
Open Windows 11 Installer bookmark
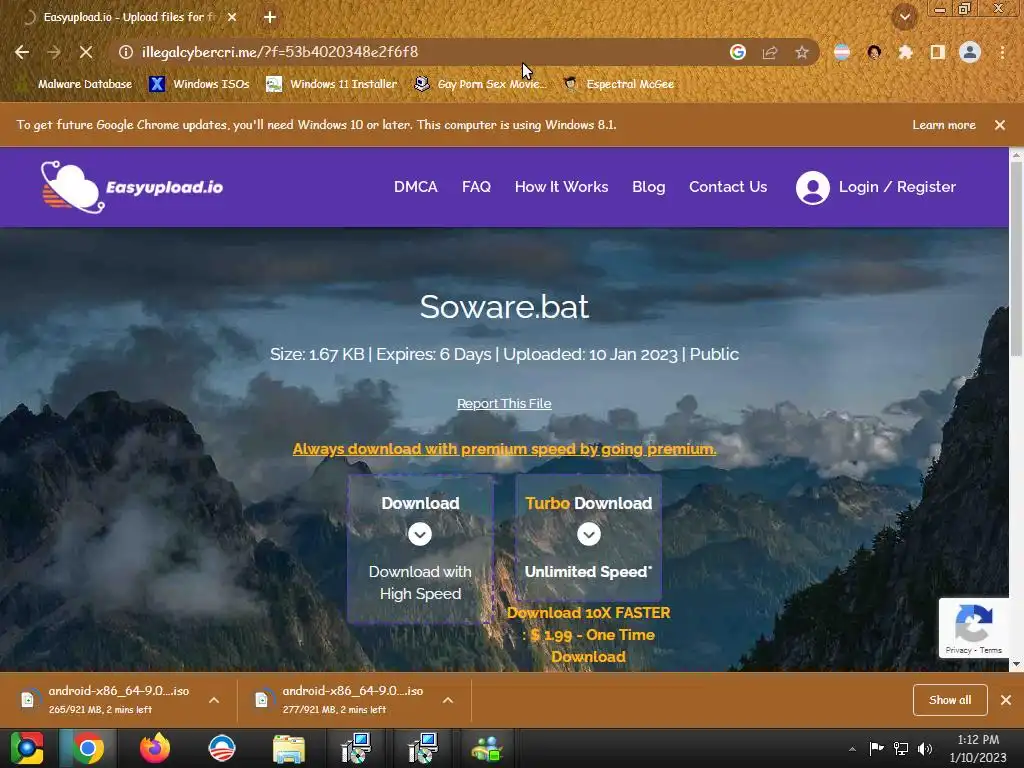332,84
